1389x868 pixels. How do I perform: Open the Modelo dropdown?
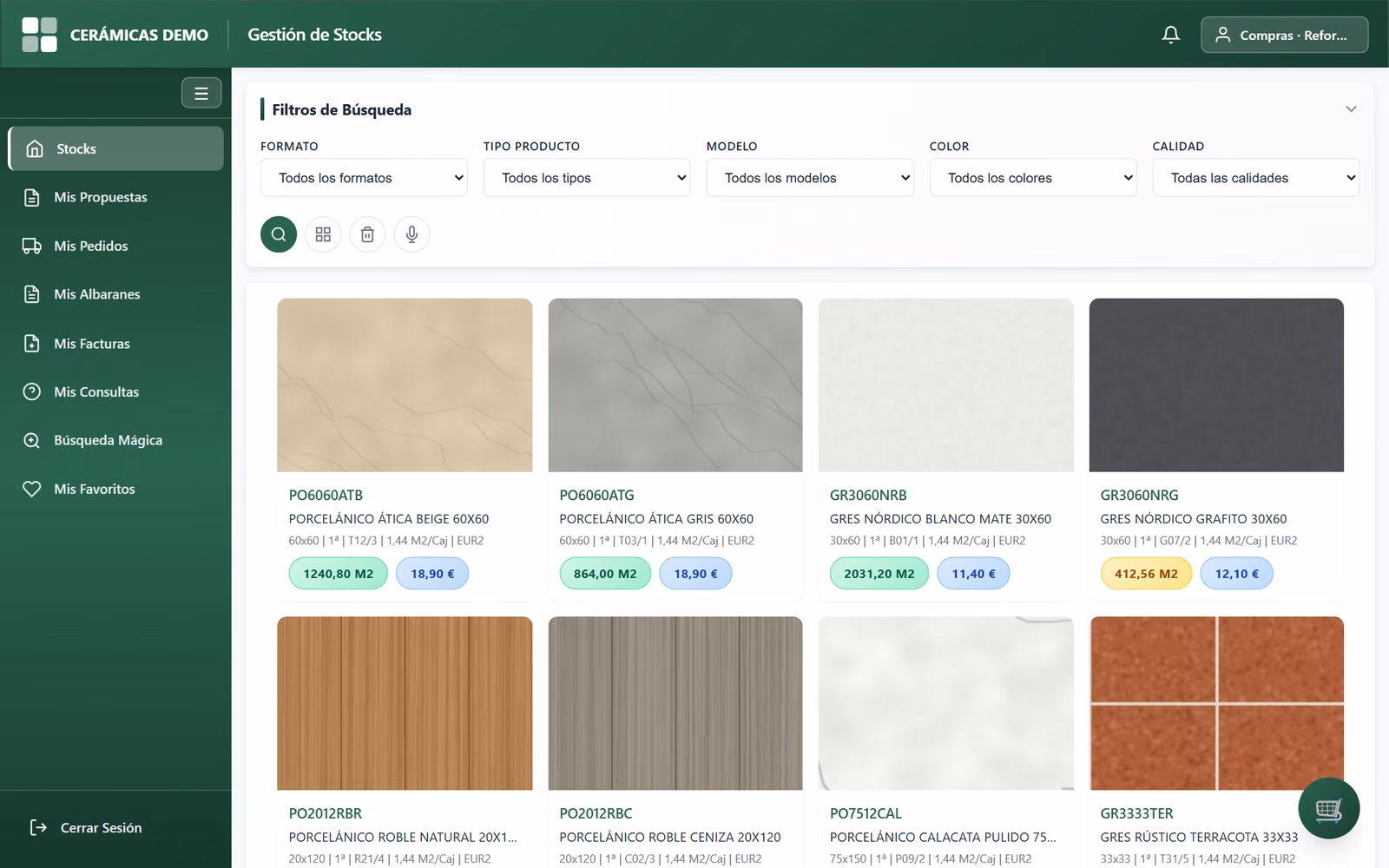click(x=810, y=178)
